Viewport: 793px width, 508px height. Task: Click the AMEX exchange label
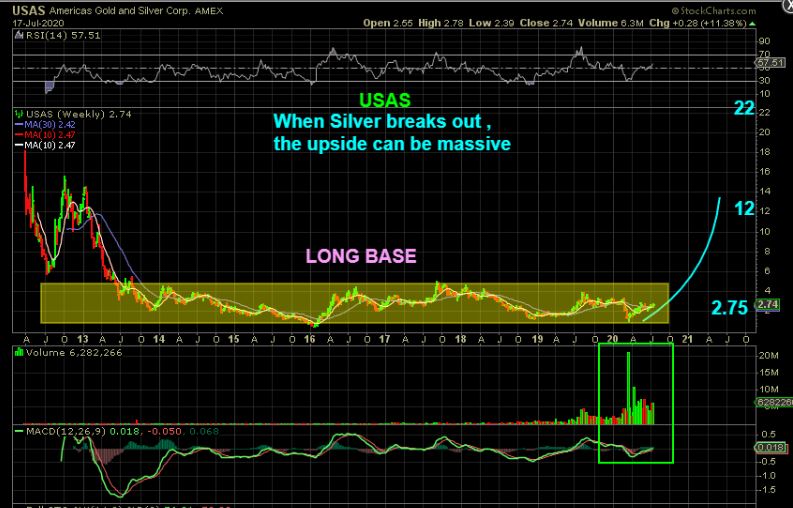(209, 11)
